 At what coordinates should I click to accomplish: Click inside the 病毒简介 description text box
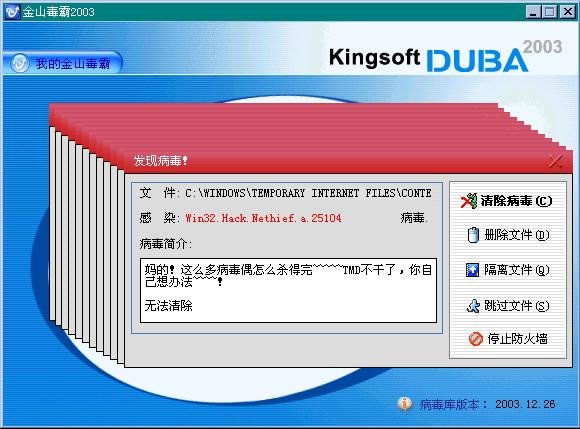point(289,290)
